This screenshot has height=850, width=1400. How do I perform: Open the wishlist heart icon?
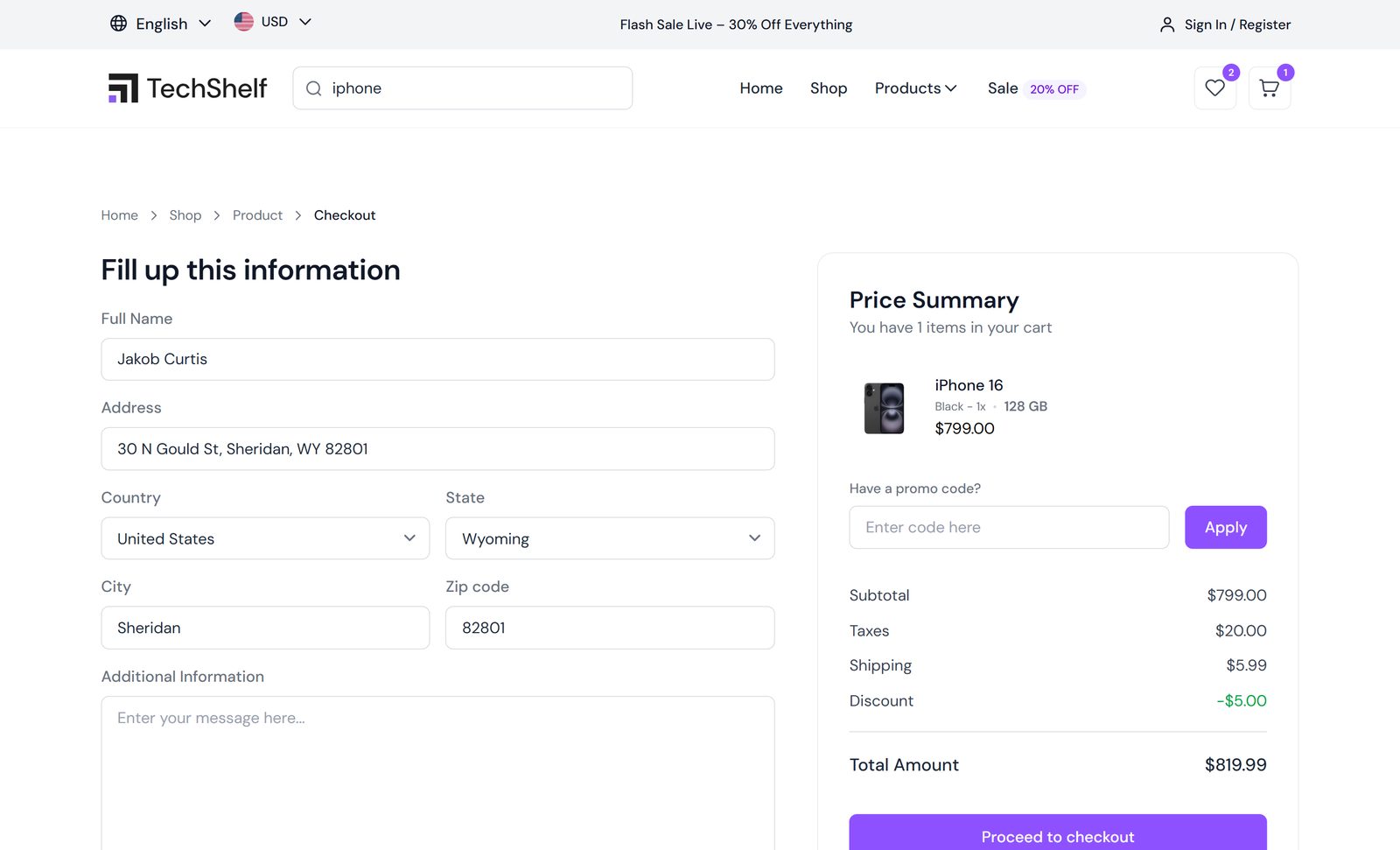1215,88
